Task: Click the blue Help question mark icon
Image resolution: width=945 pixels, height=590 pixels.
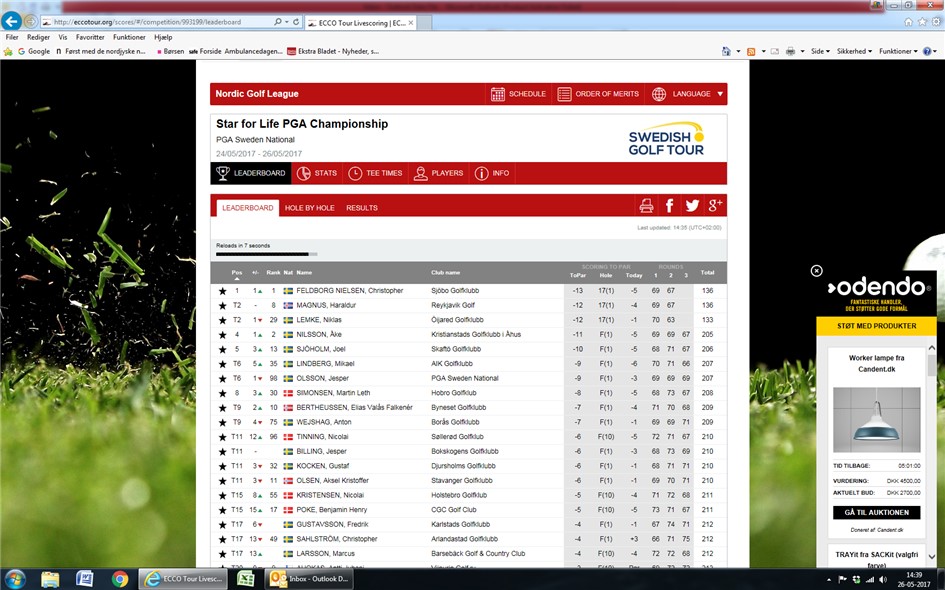Action: point(928,52)
